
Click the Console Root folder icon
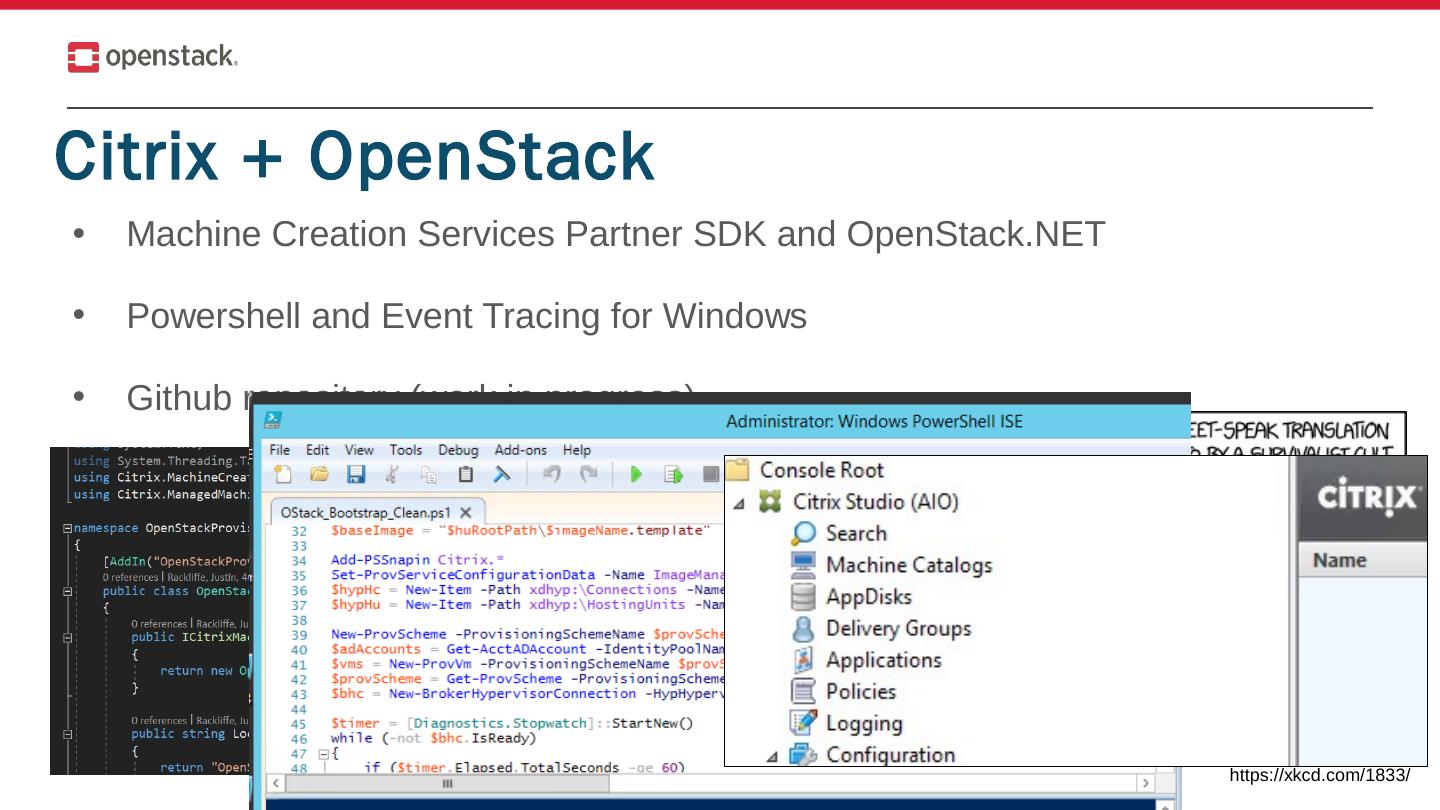coord(738,470)
